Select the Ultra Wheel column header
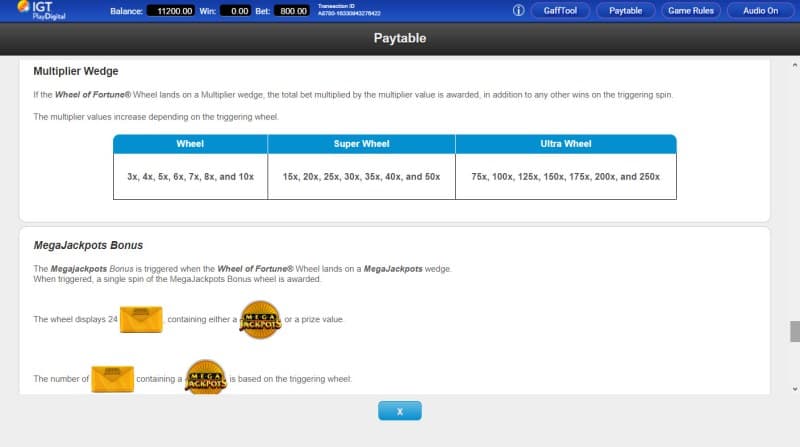Image resolution: width=800 pixels, height=447 pixels. (566, 144)
